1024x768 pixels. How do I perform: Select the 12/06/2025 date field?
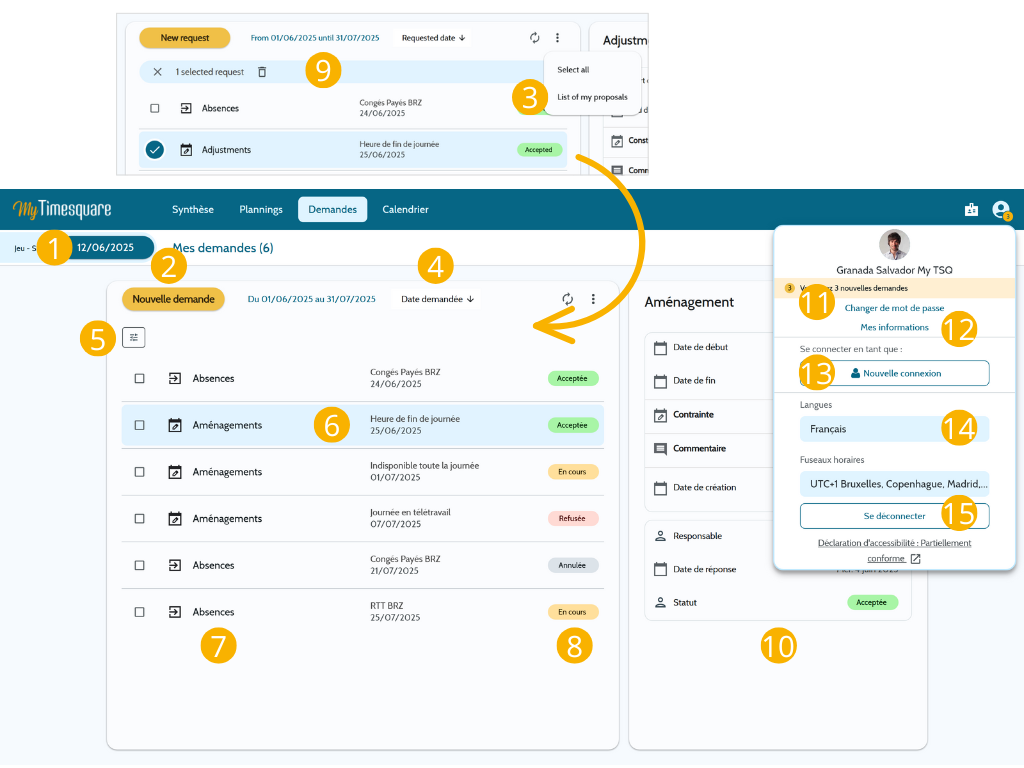105,248
